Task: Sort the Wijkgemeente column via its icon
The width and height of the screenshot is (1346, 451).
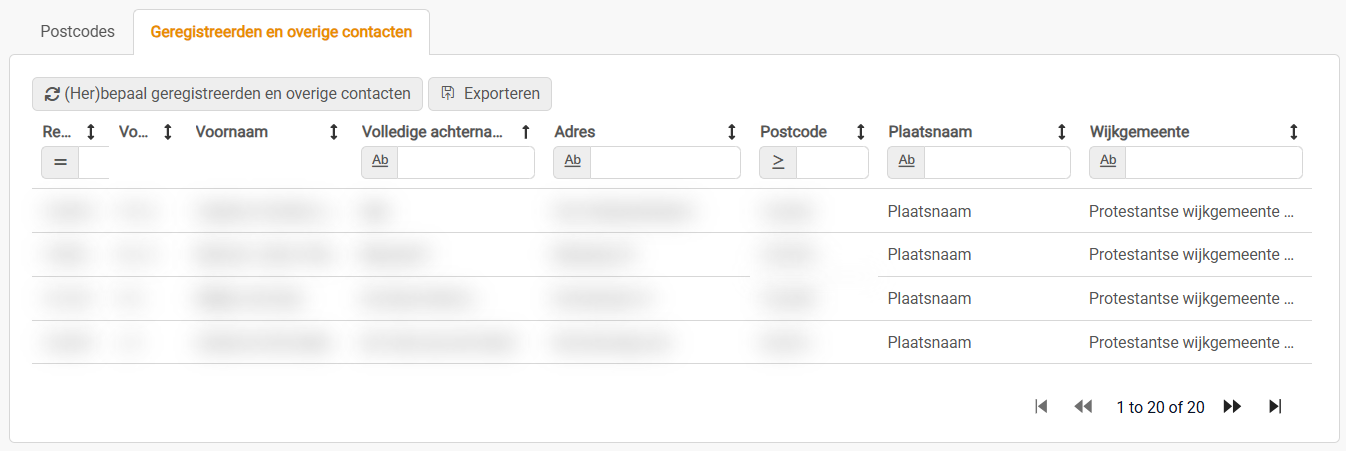Action: point(1294,132)
